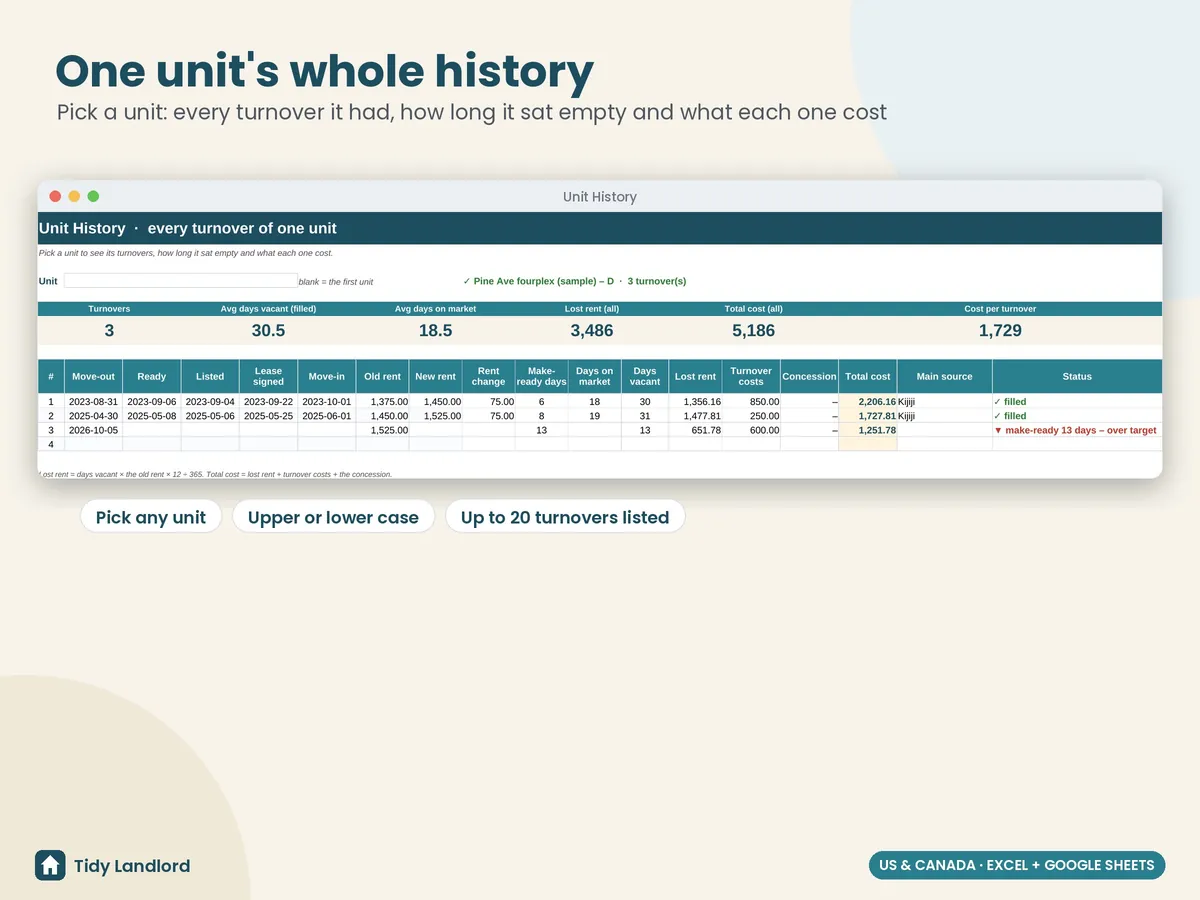Click the Pine Ave fourplex sample confirmation text
The width and height of the screenshot is (1200, 900).
click(575, 282)
